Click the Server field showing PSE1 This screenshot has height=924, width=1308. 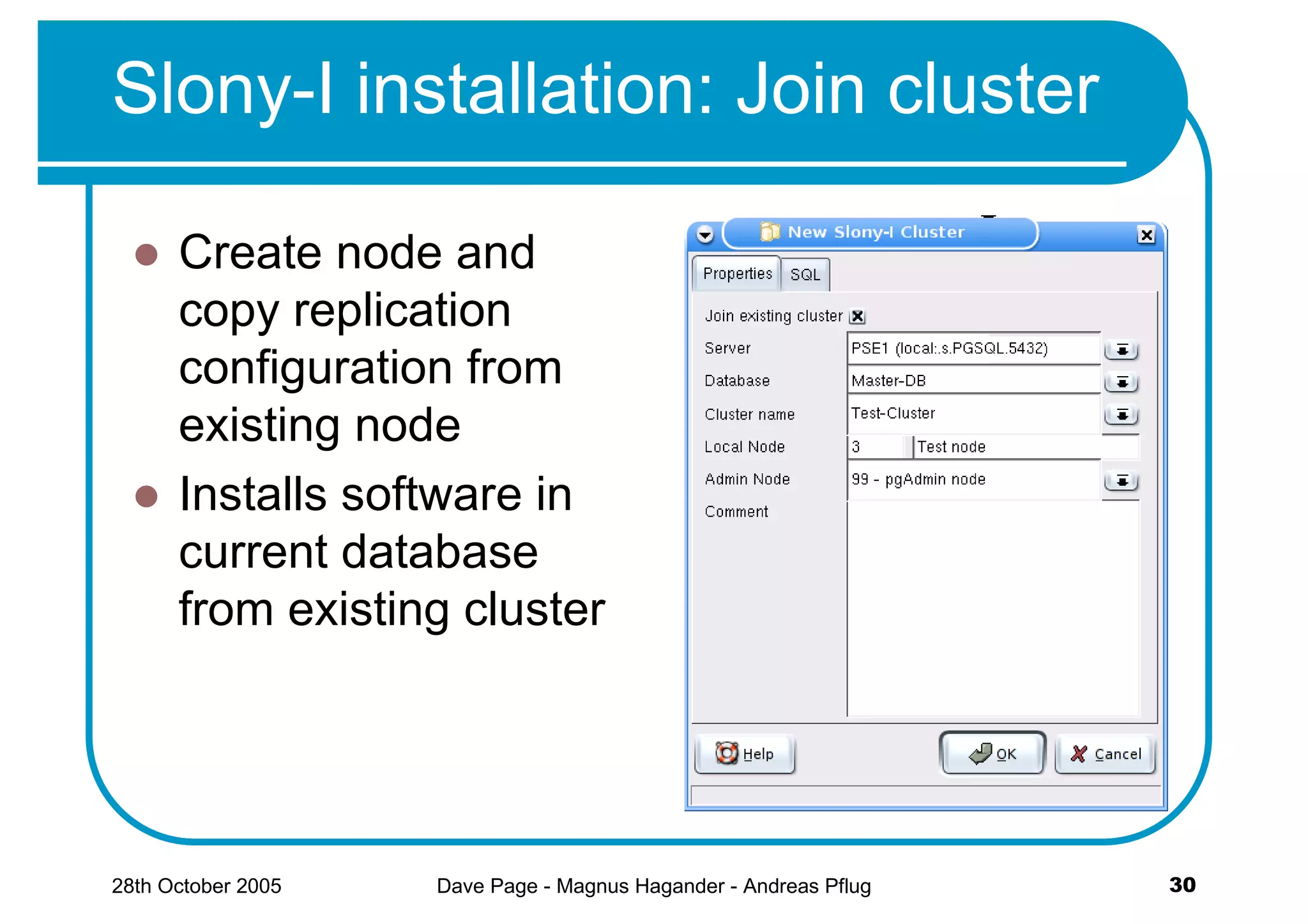click(x=974, y=349)
